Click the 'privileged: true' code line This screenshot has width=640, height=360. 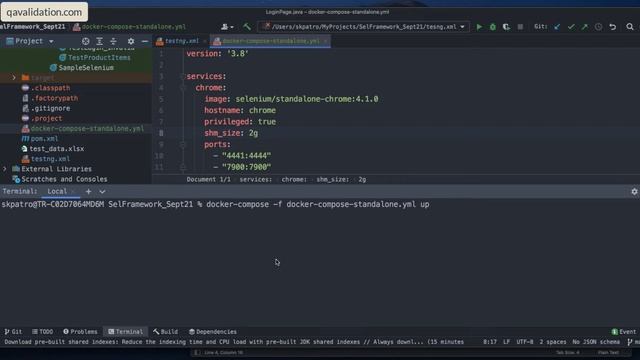[240, 122]
